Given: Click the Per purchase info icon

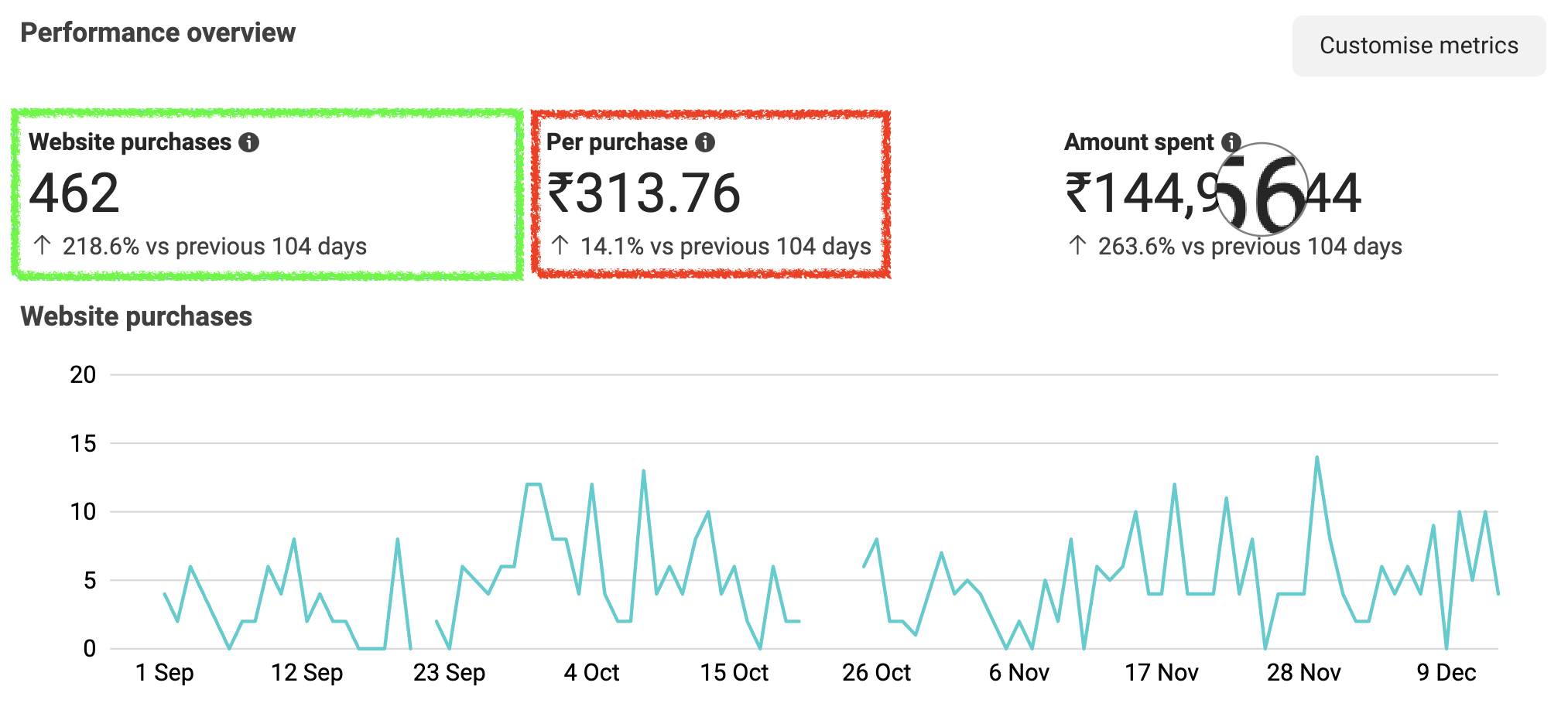Looking at the screenshot, I should pos(704,142).
